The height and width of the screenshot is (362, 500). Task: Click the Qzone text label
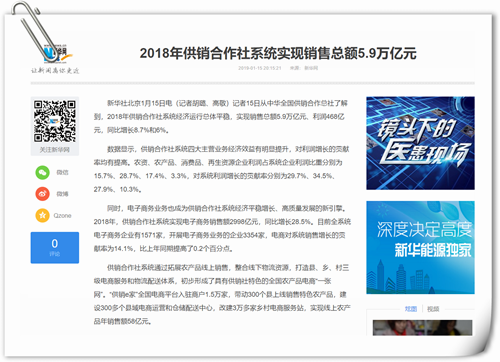tap(62, 216)
